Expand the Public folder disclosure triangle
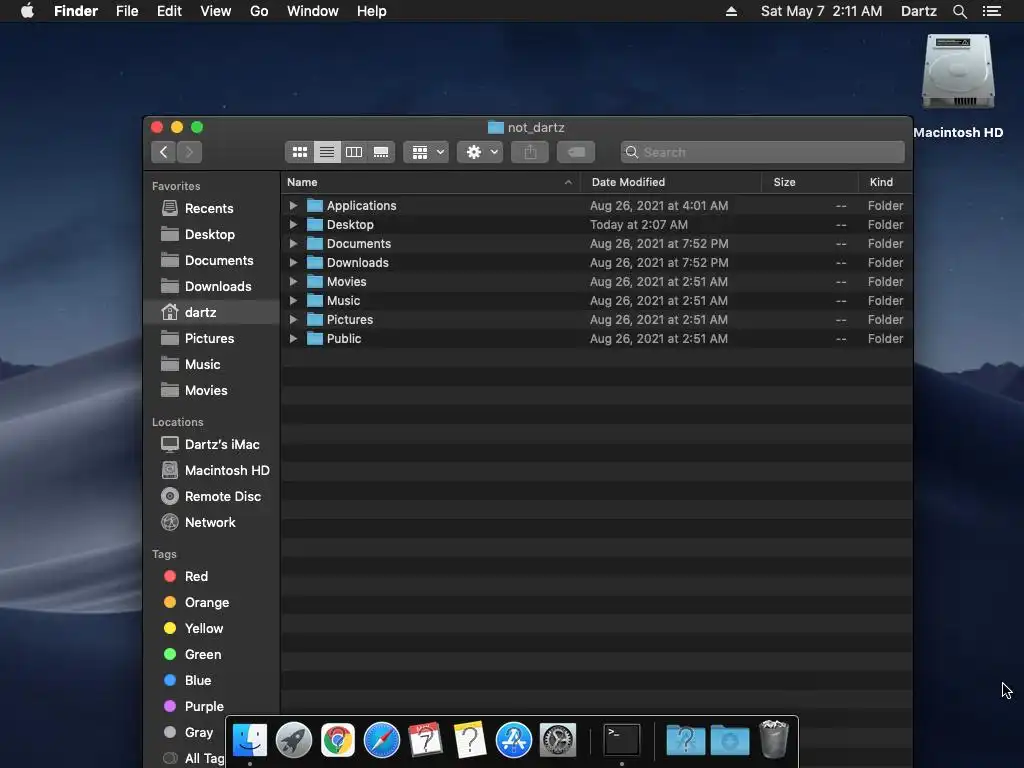Screen dimensions: 1024x768 [x=293, y=338]
